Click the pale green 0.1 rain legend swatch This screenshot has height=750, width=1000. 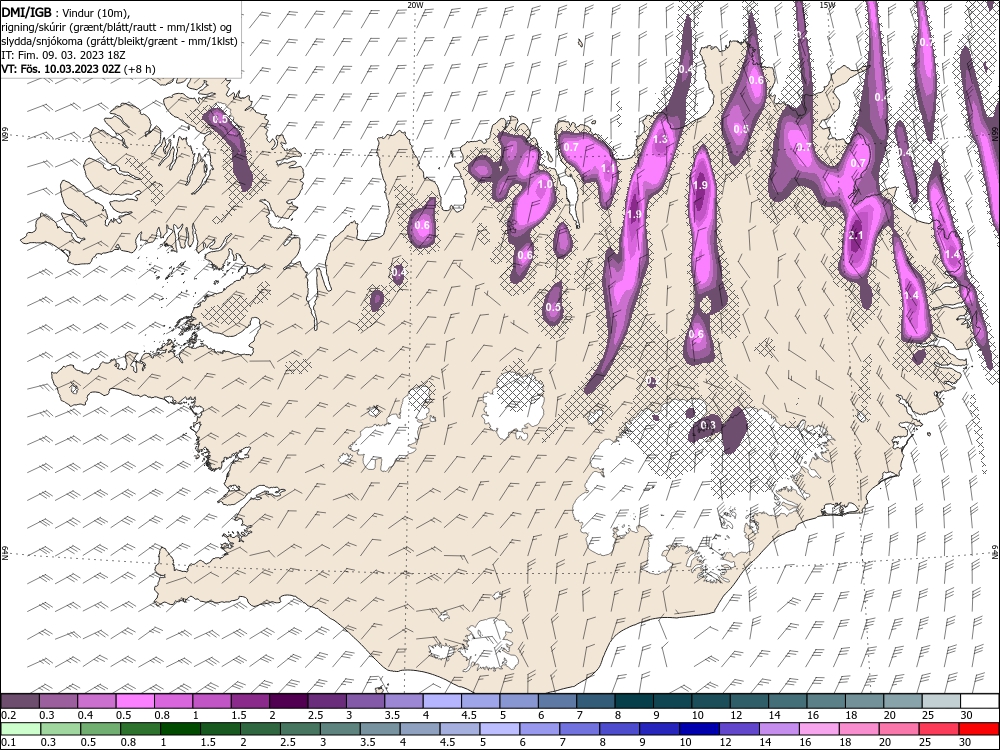[20, 729]
